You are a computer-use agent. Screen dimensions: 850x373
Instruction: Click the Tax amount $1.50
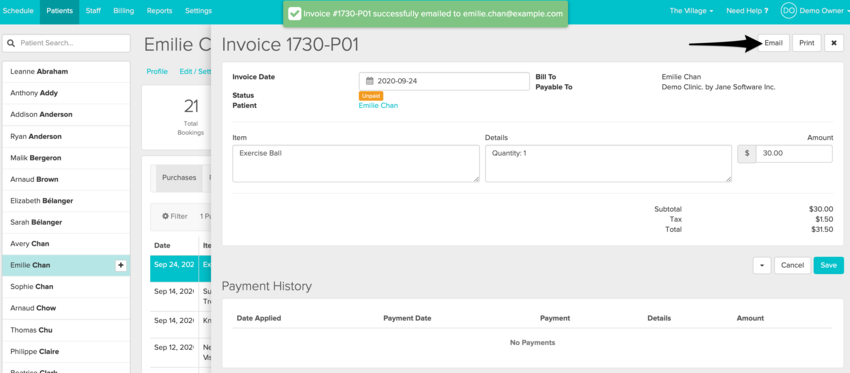tap(824, 220)
